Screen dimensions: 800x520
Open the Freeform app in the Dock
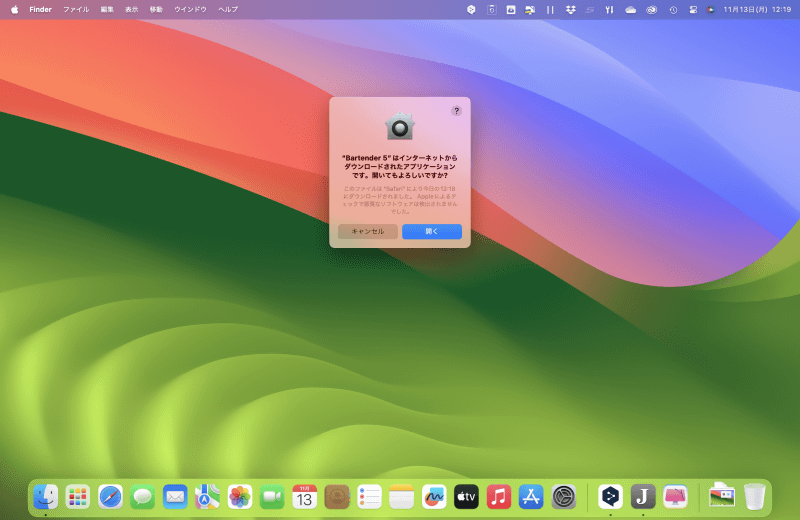(434, 497)
